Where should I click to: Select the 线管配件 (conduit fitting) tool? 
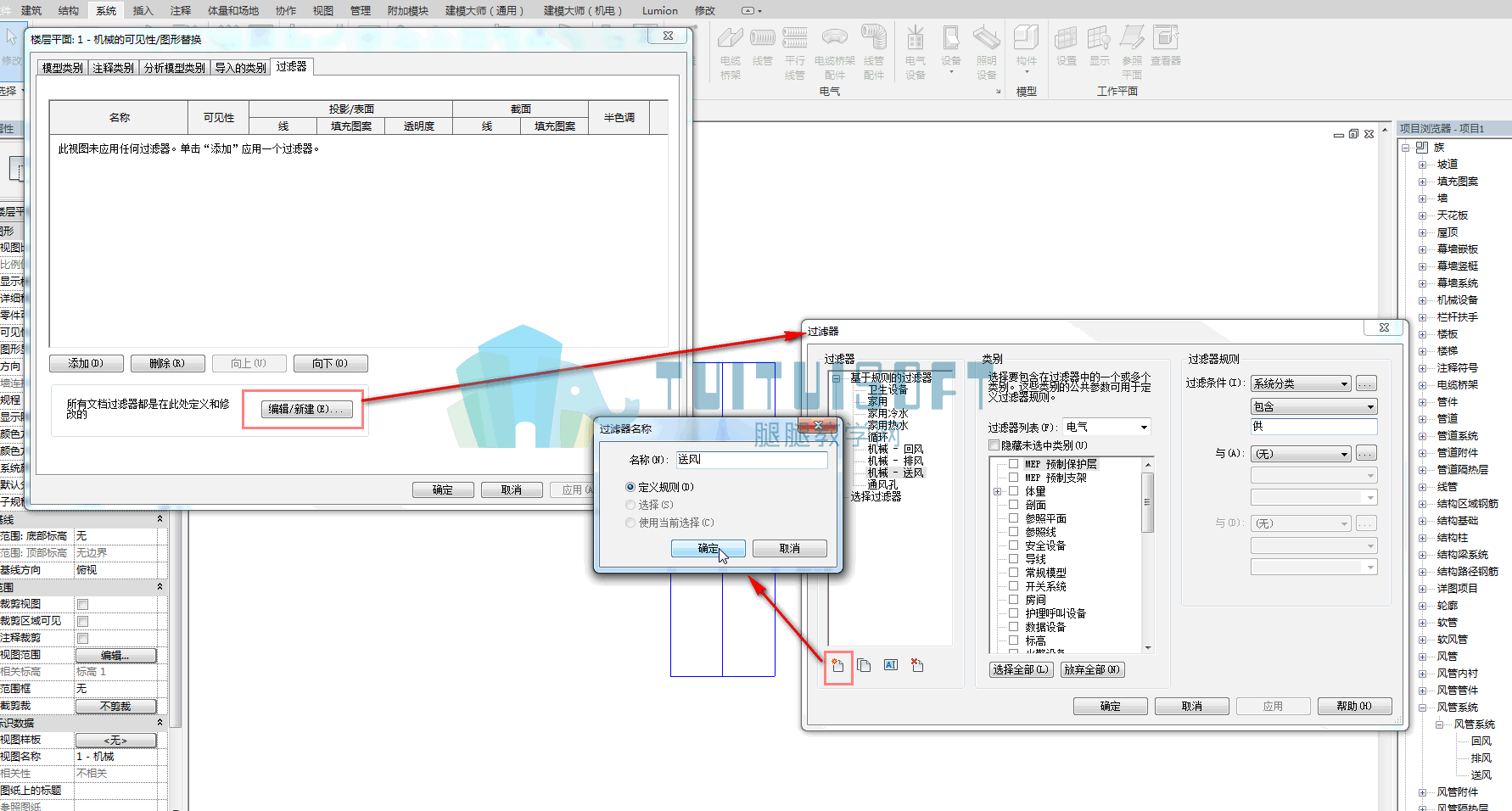point(874,52)
